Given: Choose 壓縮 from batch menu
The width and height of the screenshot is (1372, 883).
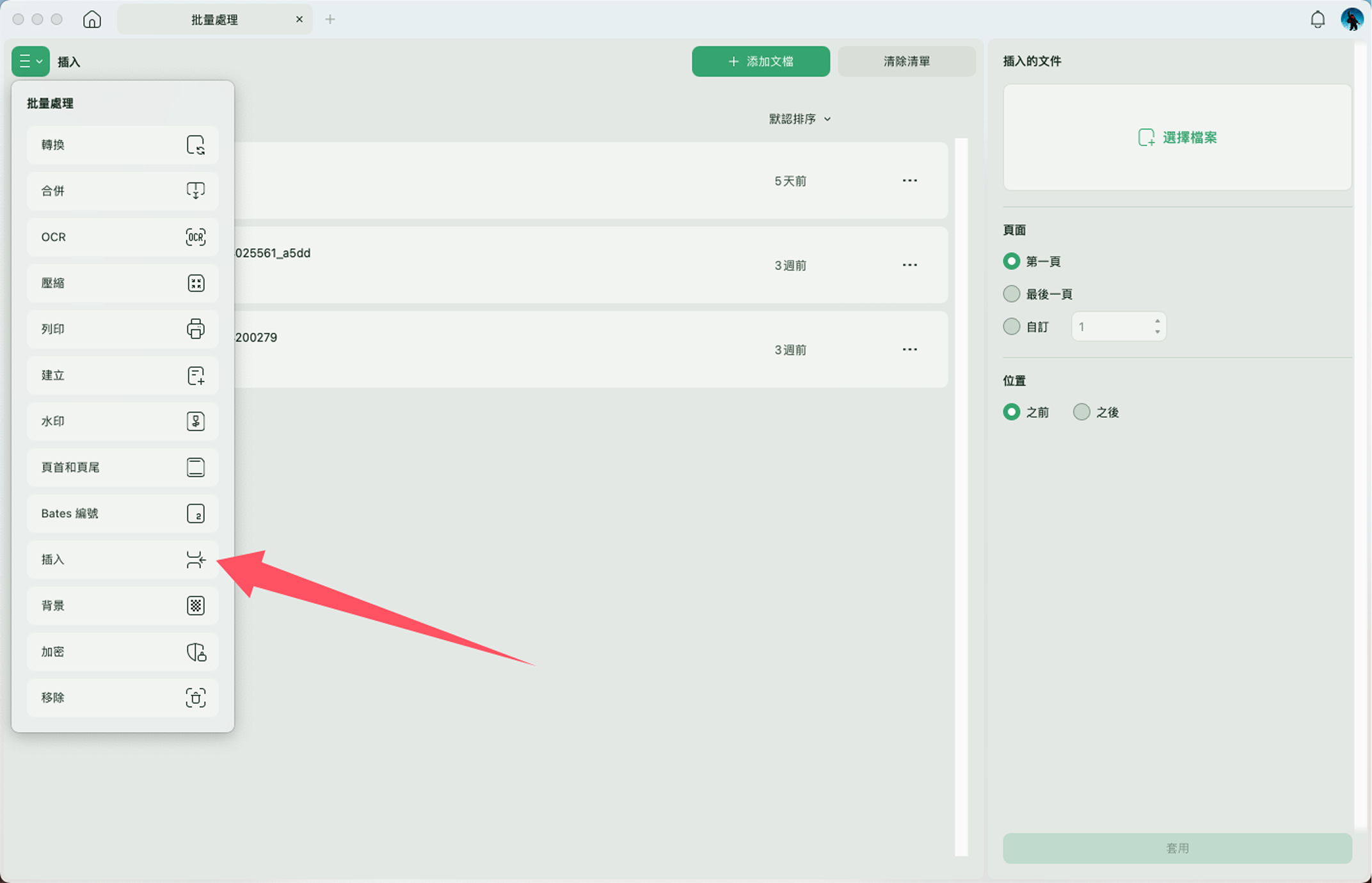Looking at the screenshot, I should [x=123, y=283].
